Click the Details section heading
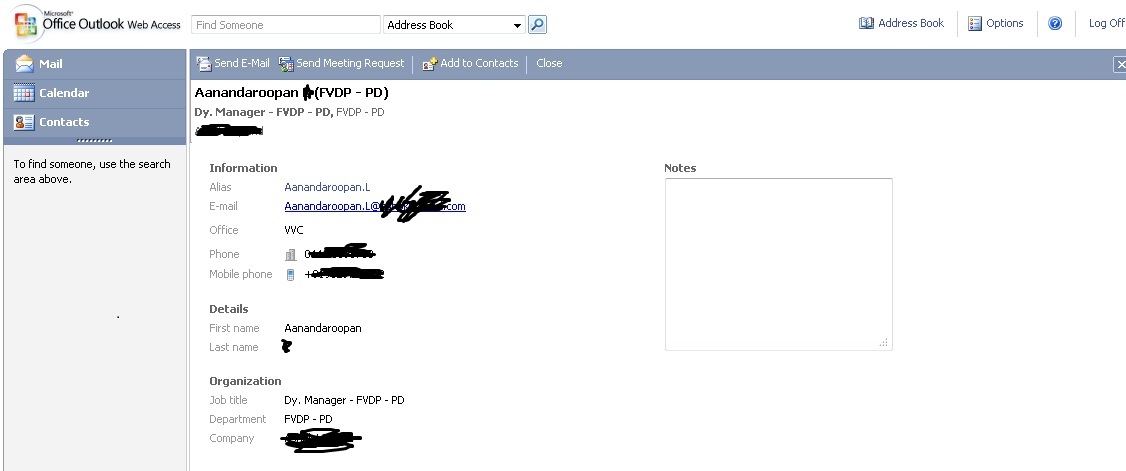Image resolution: width=1126 pixels, height=471 pixels. click(228, 309)
